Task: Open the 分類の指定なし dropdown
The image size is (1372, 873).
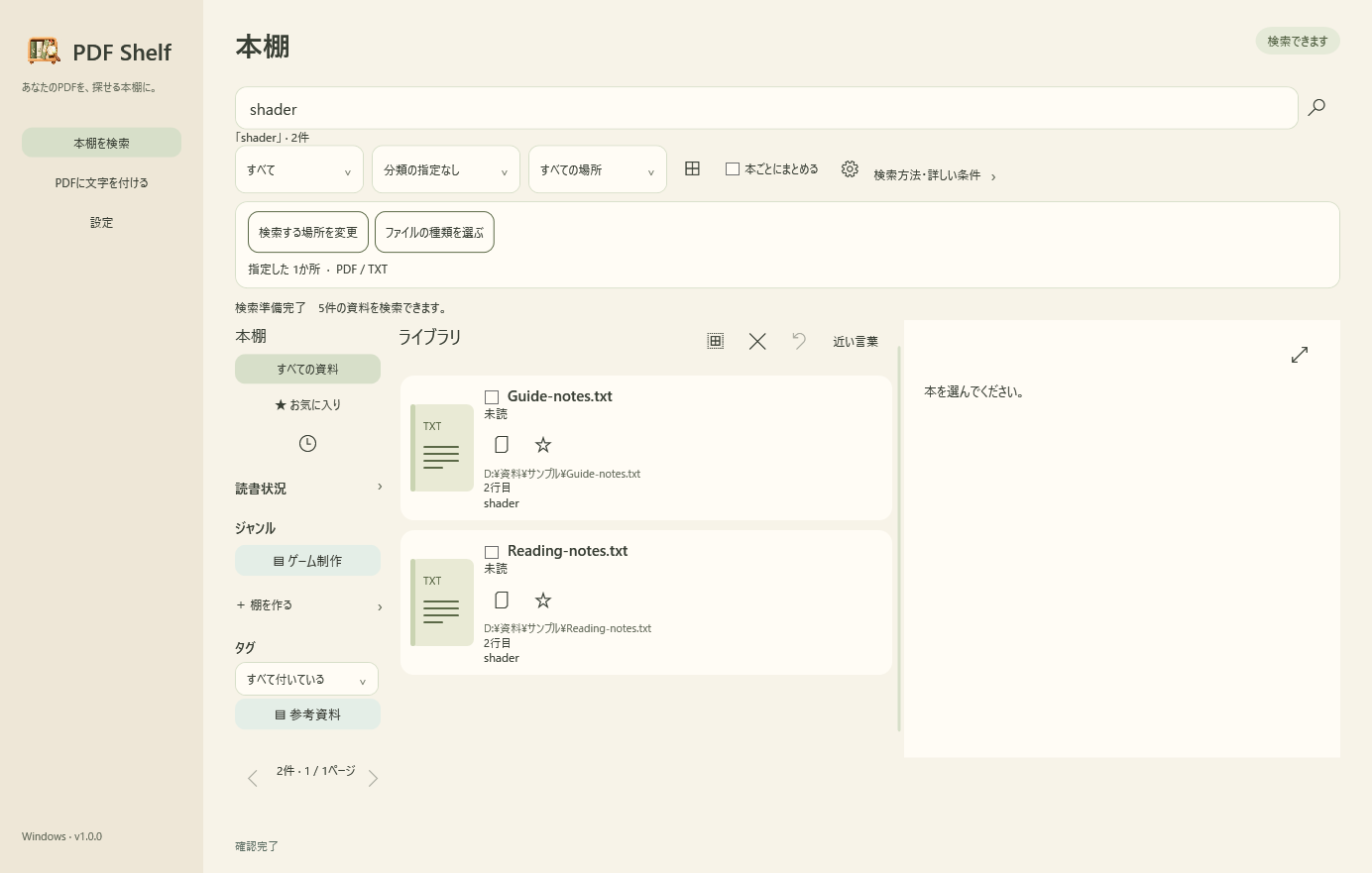Action: click(446, 169)
